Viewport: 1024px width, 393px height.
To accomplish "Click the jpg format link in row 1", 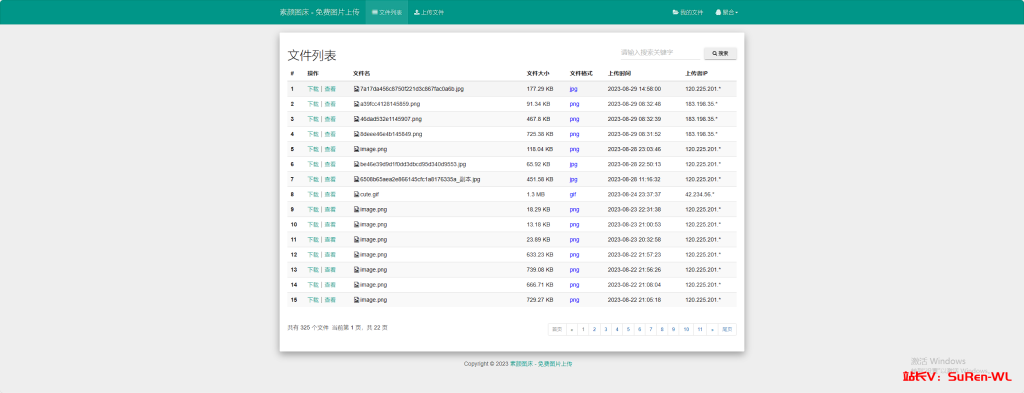I will pos(573,89).
